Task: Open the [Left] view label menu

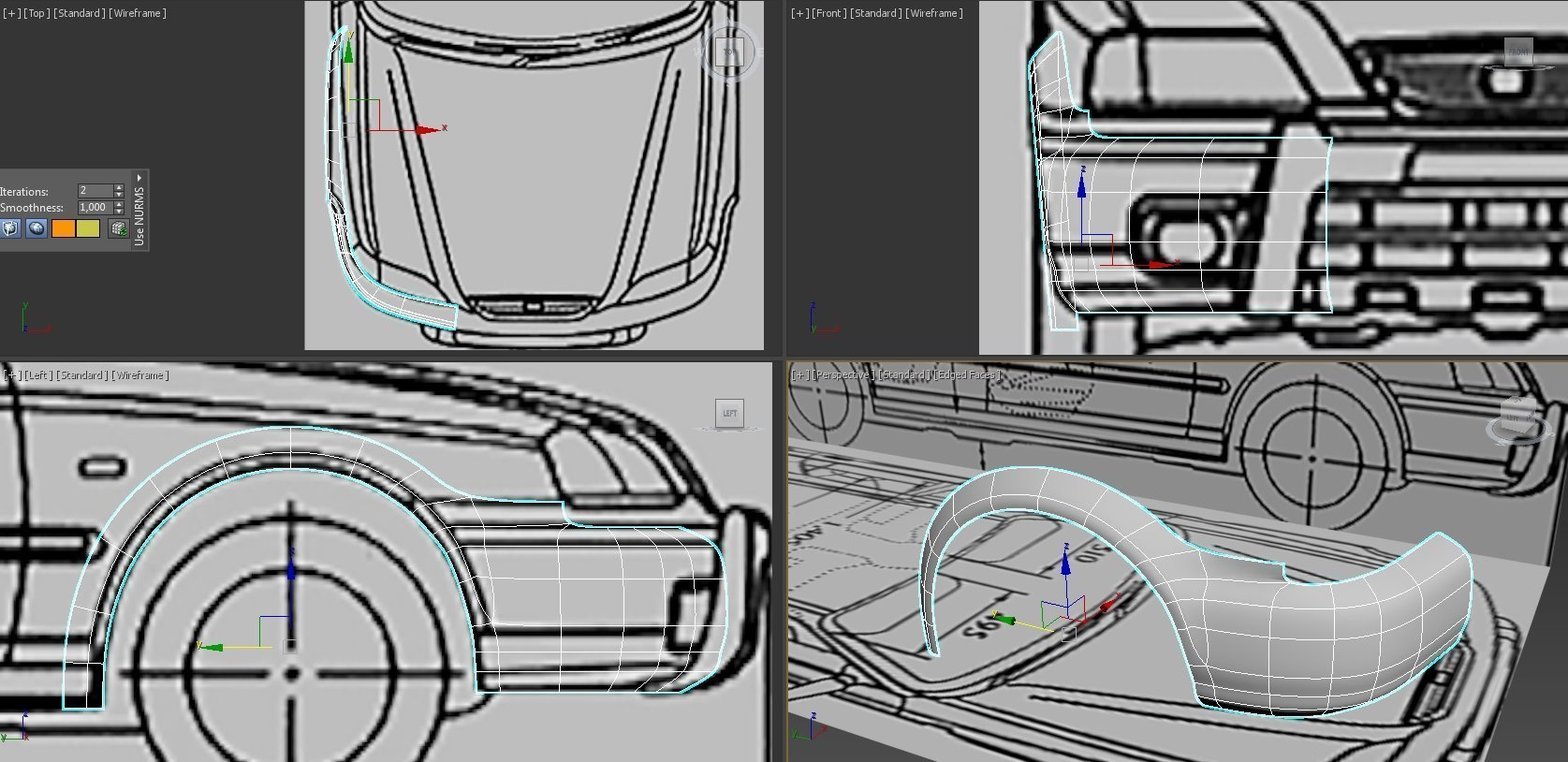Action: click(38, 375)
